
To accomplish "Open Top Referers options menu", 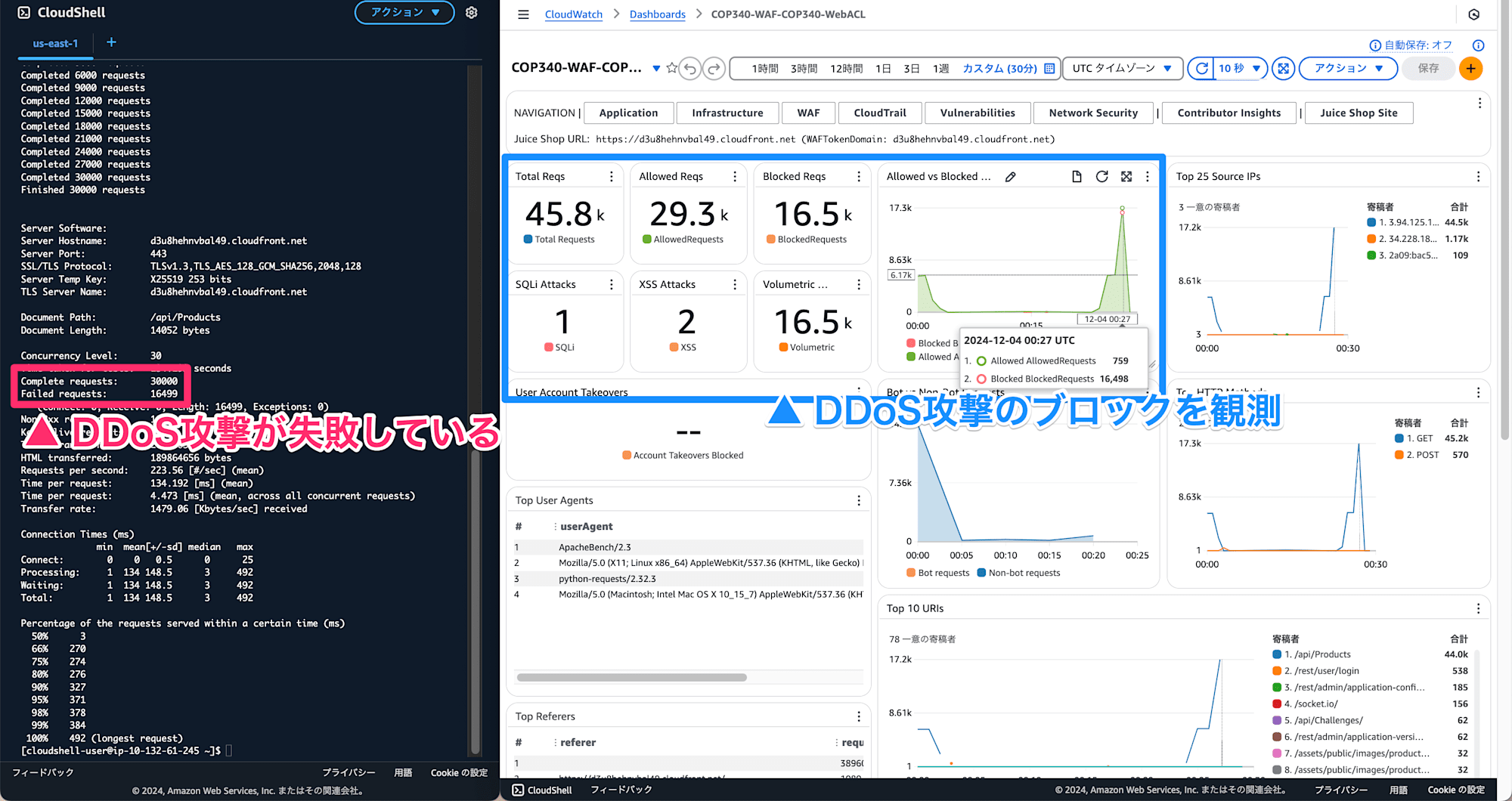I will [859, 716].
